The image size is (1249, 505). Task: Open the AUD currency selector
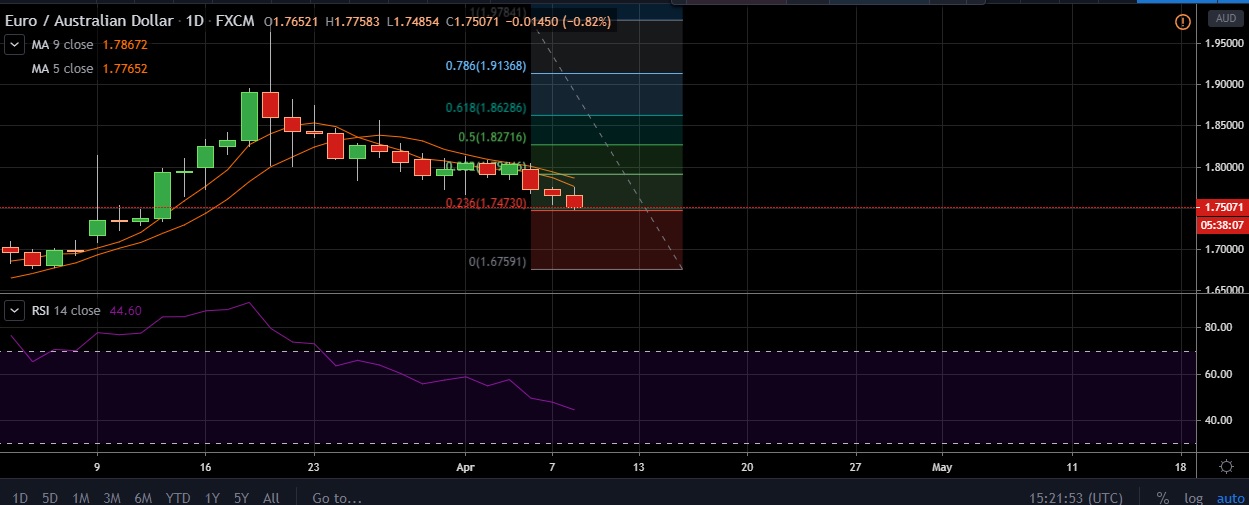pos(1224,19)
